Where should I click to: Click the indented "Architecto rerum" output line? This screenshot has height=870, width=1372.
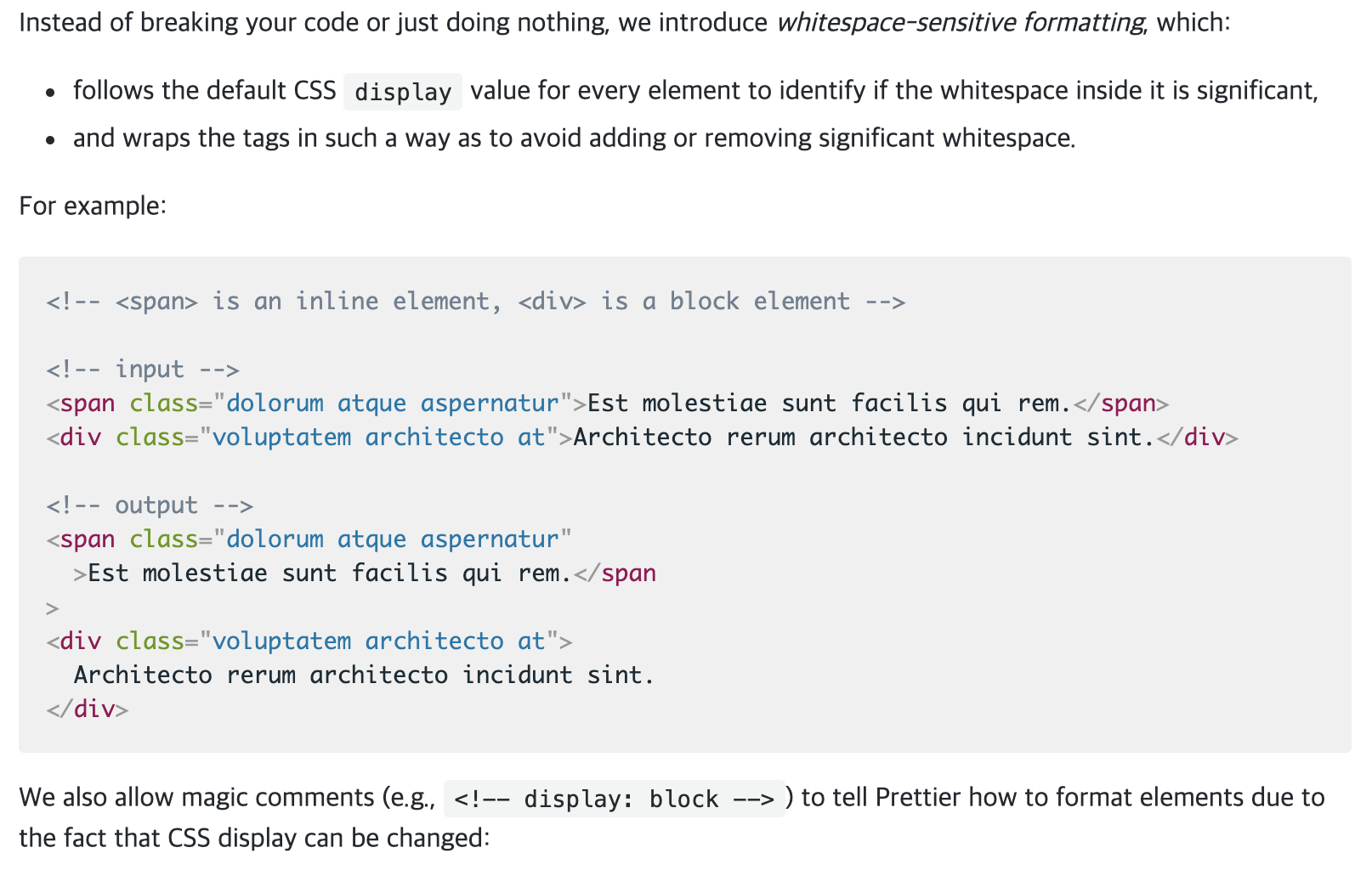point(364,675)
